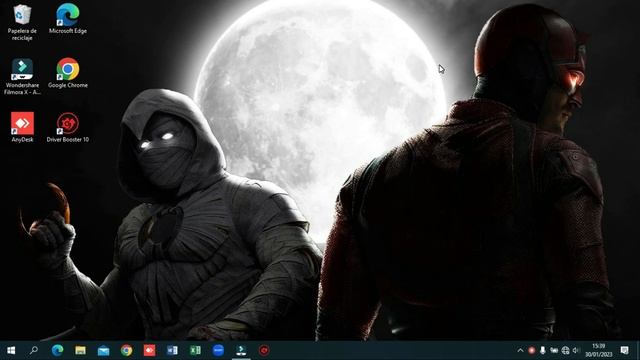Screen dimensions: 640x360
Task: Open the Mail app on the taskbar
Action: pyautogui.click(x=103, y=350)
